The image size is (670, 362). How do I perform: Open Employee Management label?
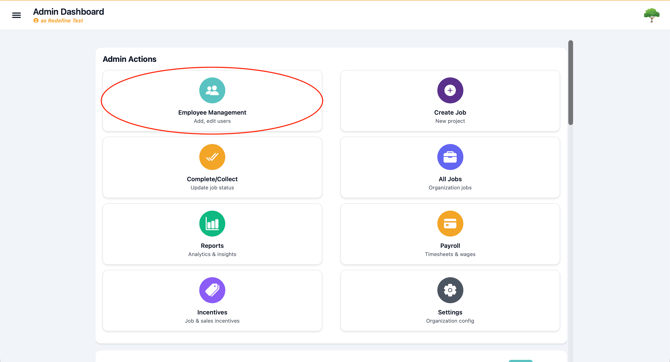(212, 112)
